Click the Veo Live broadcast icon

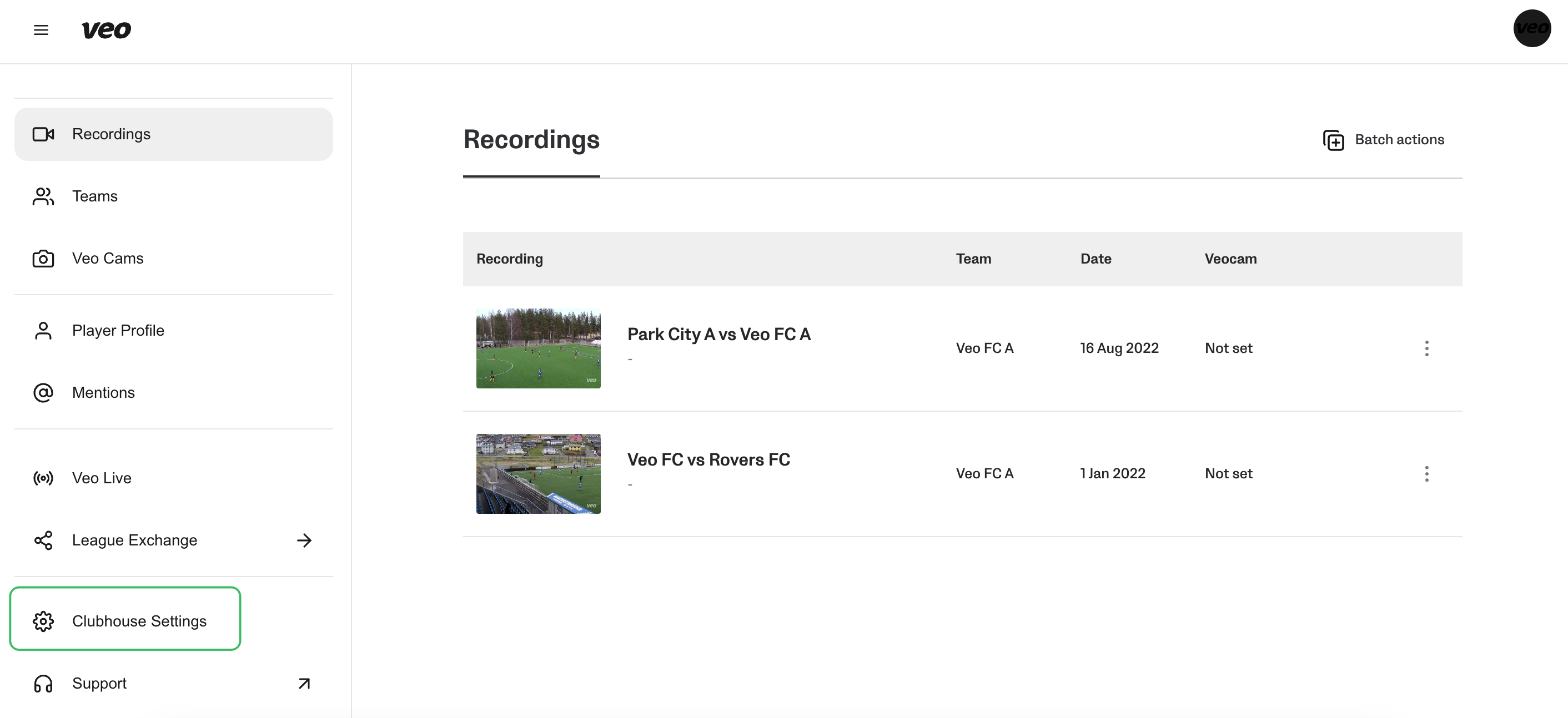pos(43,478)
